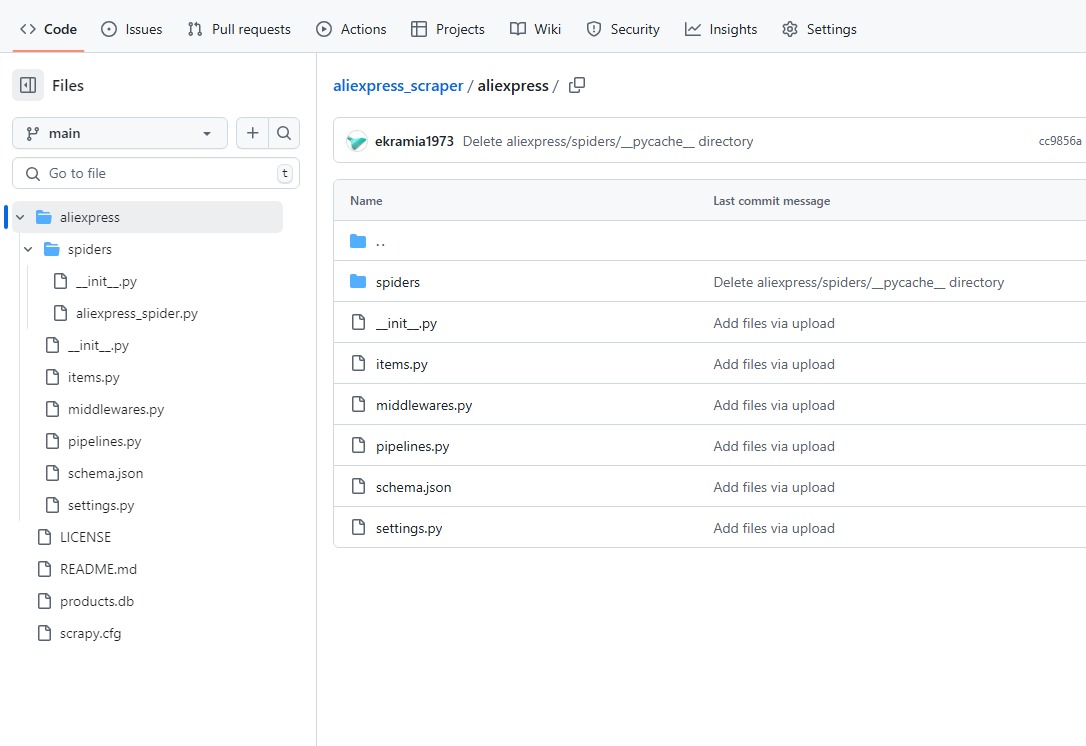Click the parent directory folder icon
Image resolution: width=1086 pixels, height=746 pixels.
point(358,241)
